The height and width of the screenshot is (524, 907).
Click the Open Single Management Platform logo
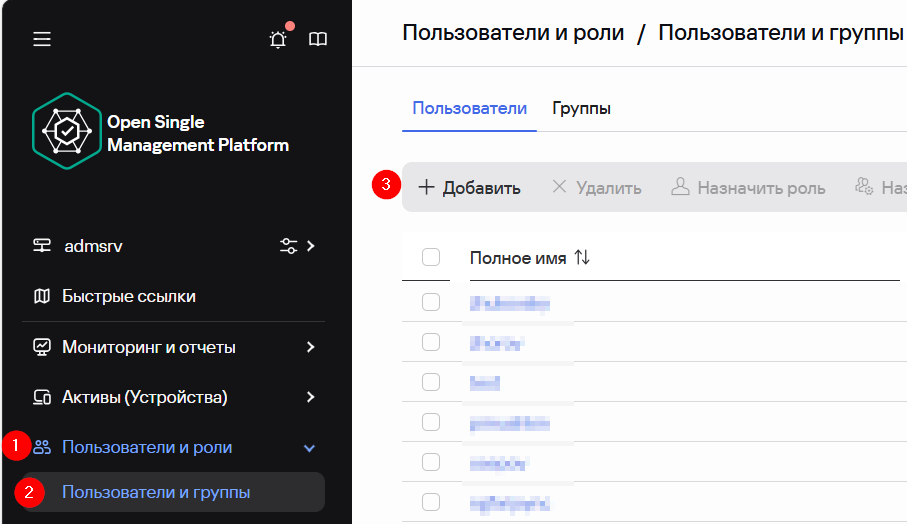(67, 132)
